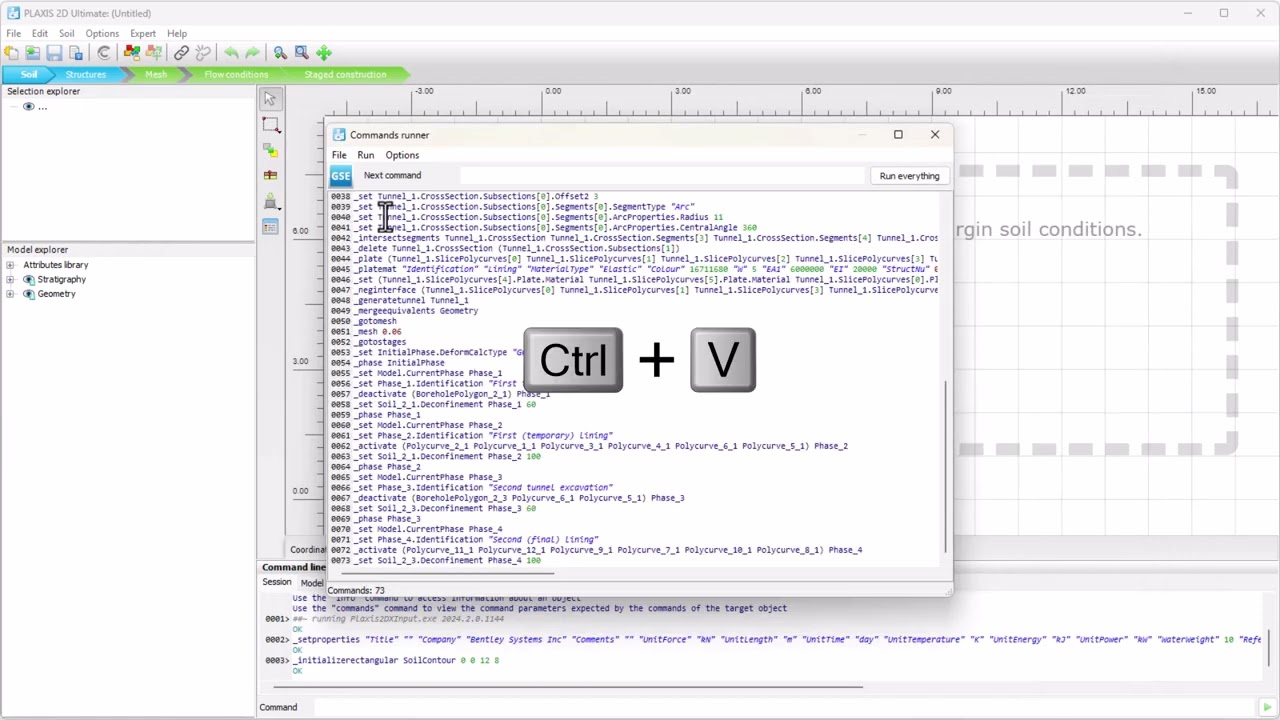
Task: Click the Reset 'C' toolbar icon
Action: pyautogui.click(x=103, y=53)
